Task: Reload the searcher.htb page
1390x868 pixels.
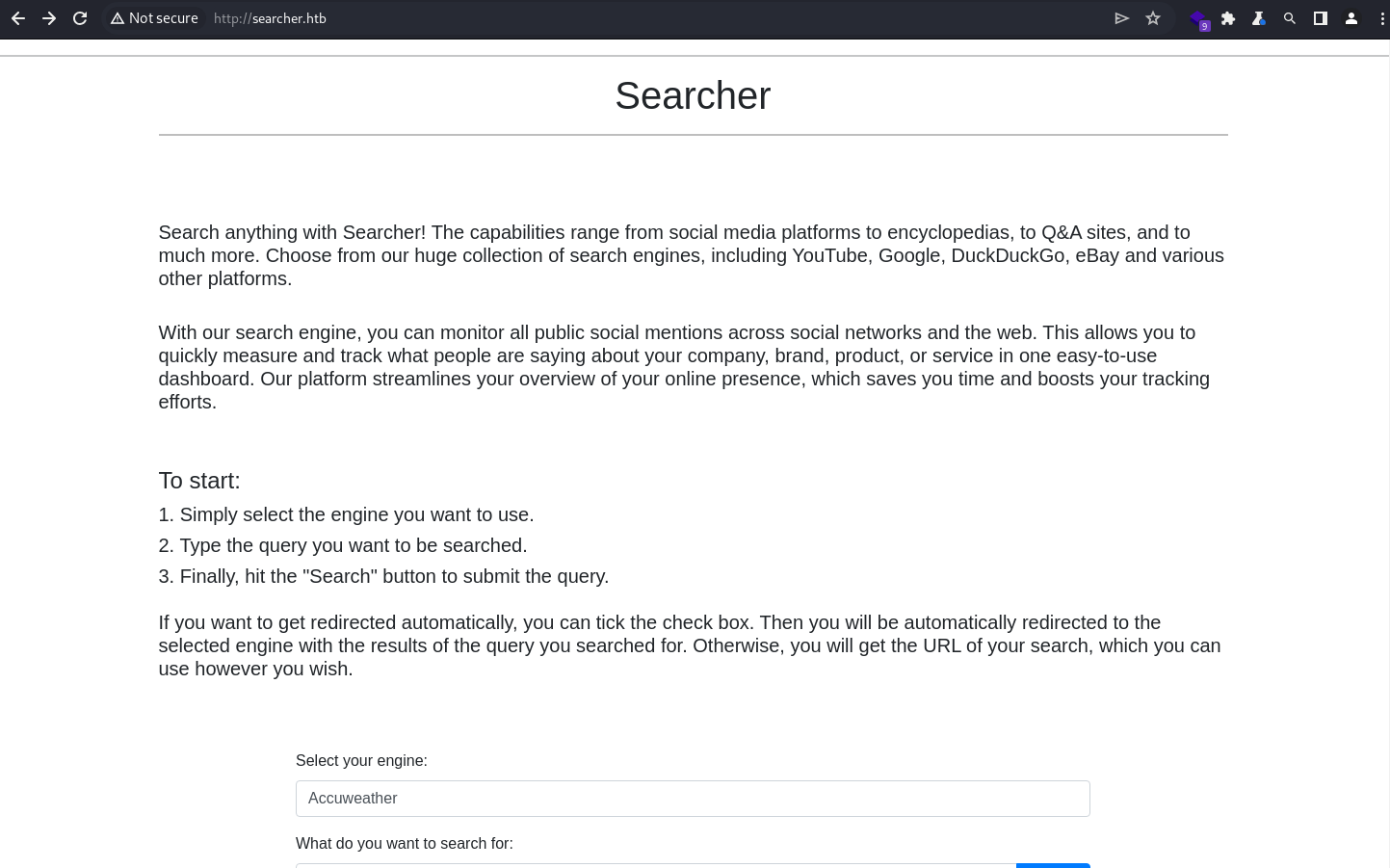Action: (80, 18)
